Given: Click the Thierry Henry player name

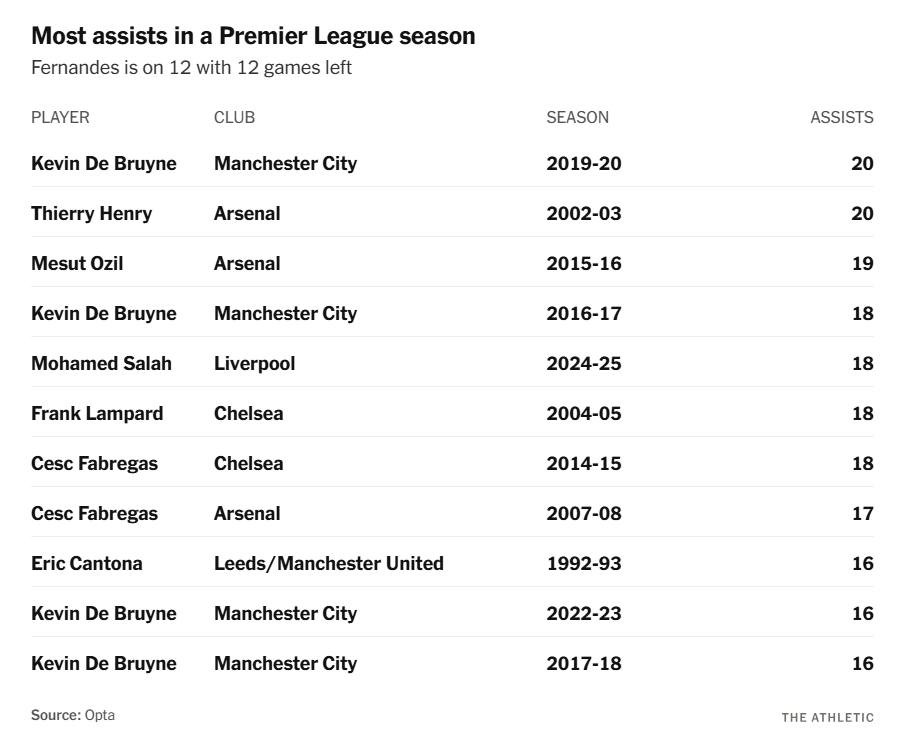Looking at the screenshot, I should 91,213.
